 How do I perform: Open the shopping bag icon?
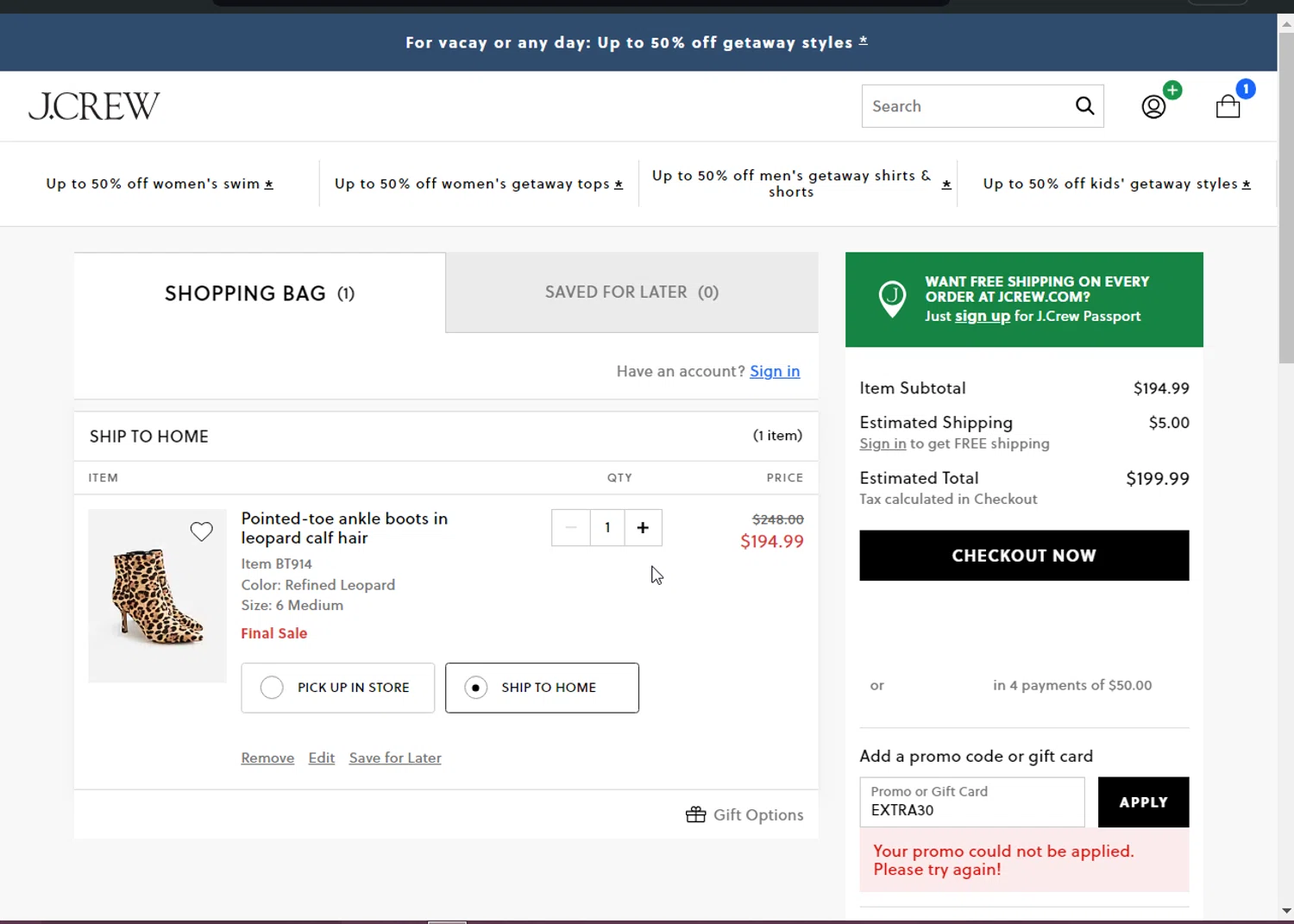click(x=1228, y=106)
